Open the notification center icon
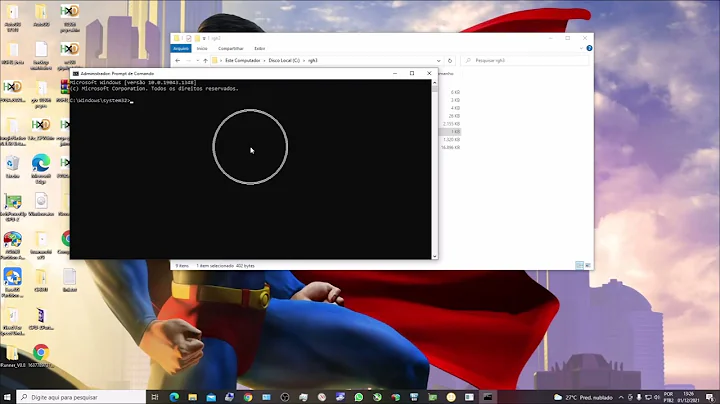The image size is (720, 404). coord(710,397)
